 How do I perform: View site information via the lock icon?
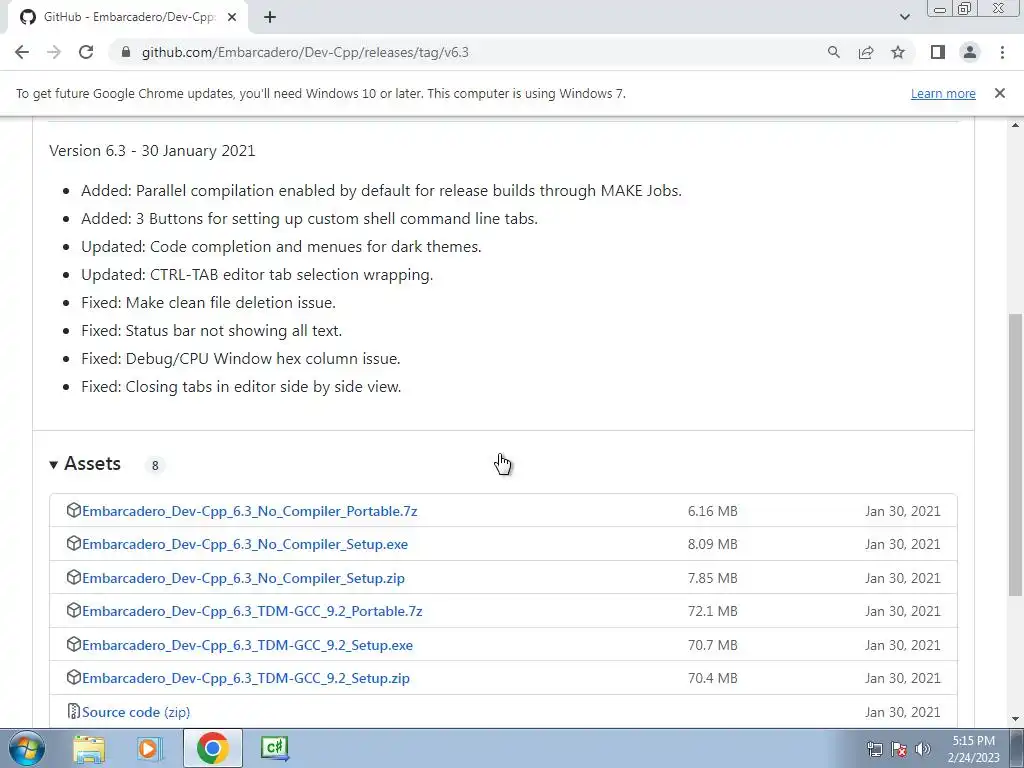tap(126, 52)
